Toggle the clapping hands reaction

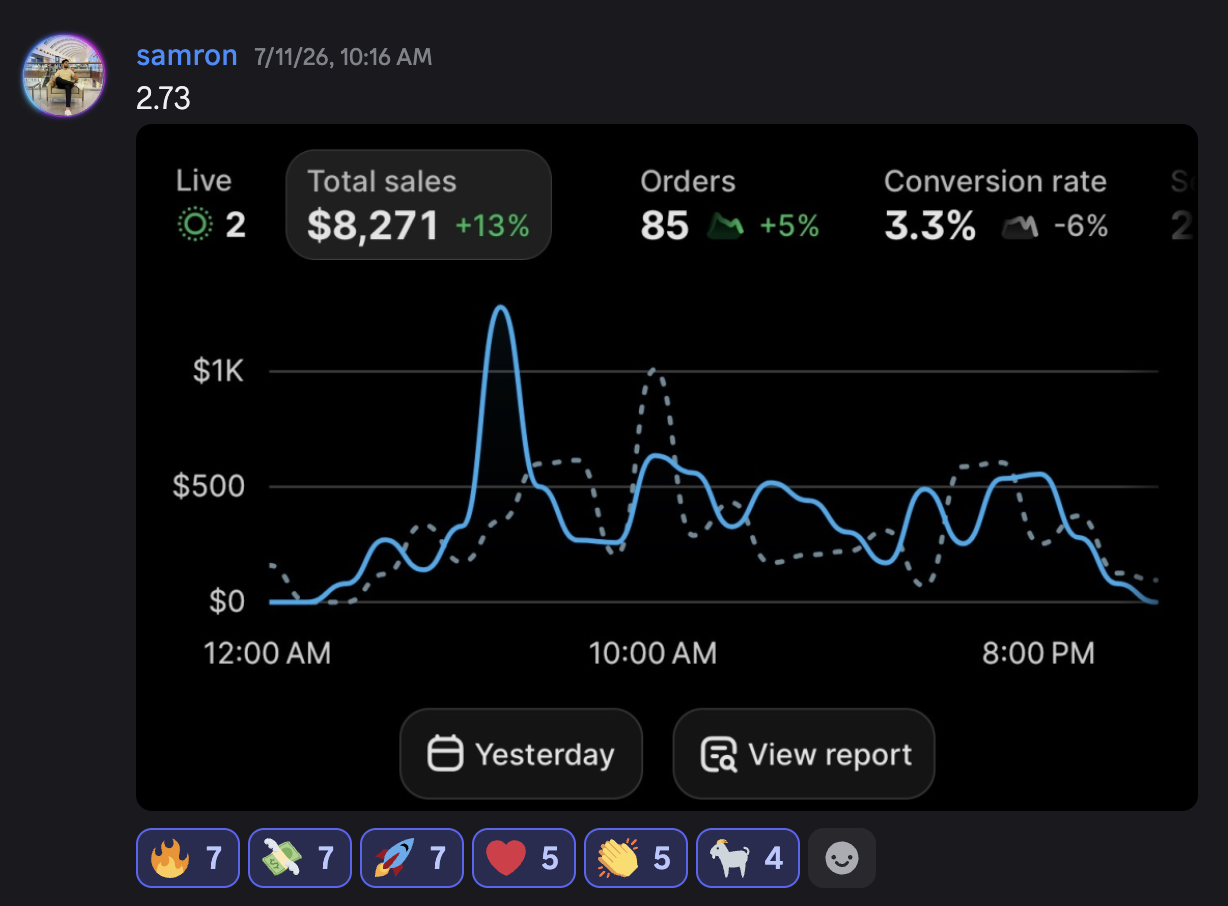point(636,858)
